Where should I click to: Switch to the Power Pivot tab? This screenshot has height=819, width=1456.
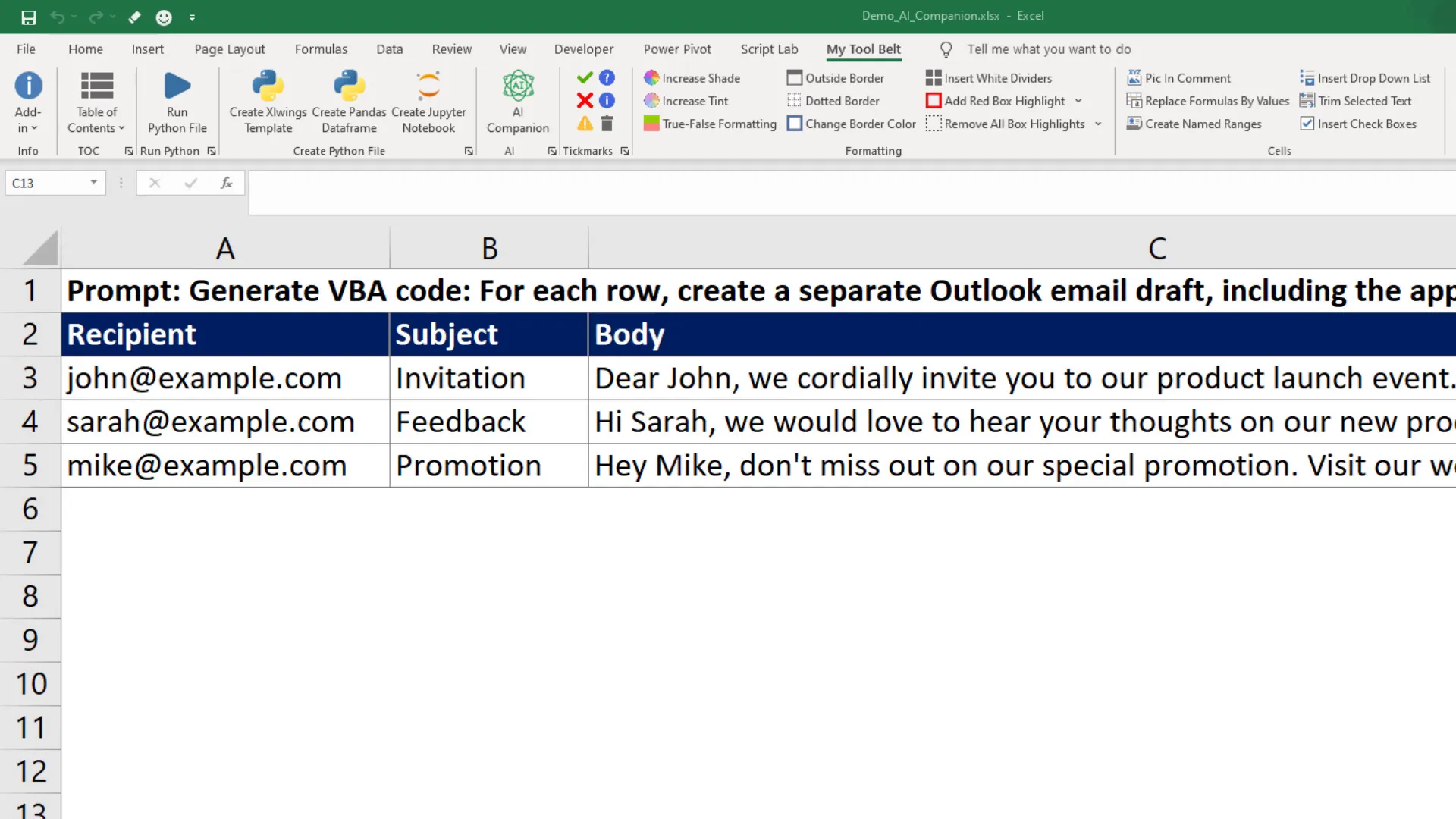[x=677, y=49]
